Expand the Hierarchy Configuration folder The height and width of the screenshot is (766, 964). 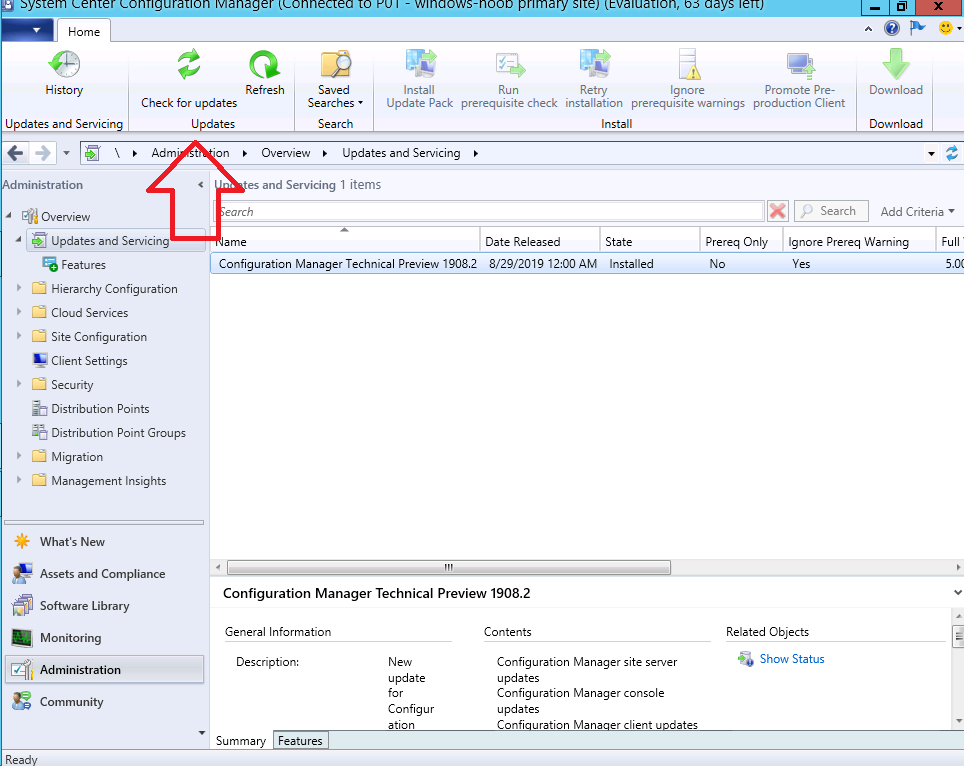(18, 288)
